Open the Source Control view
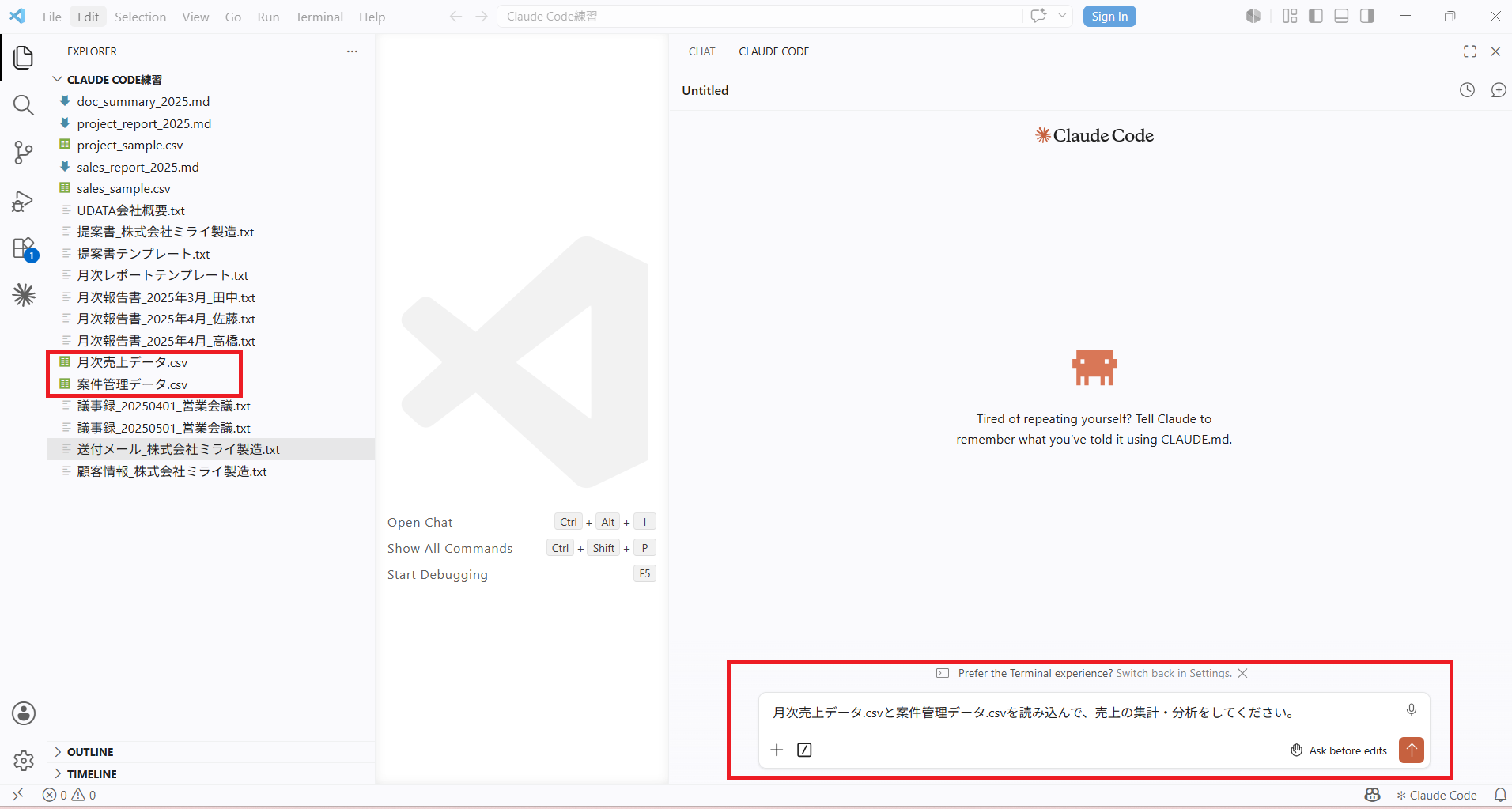Image resolution: width=1512 pixels, height=809 pixels. 24,153
